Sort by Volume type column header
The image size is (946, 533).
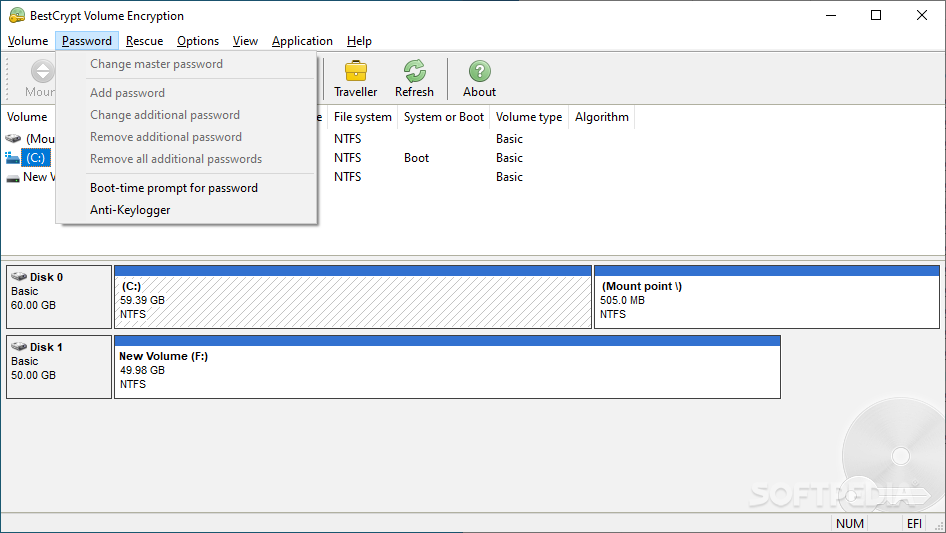point(529,117)
